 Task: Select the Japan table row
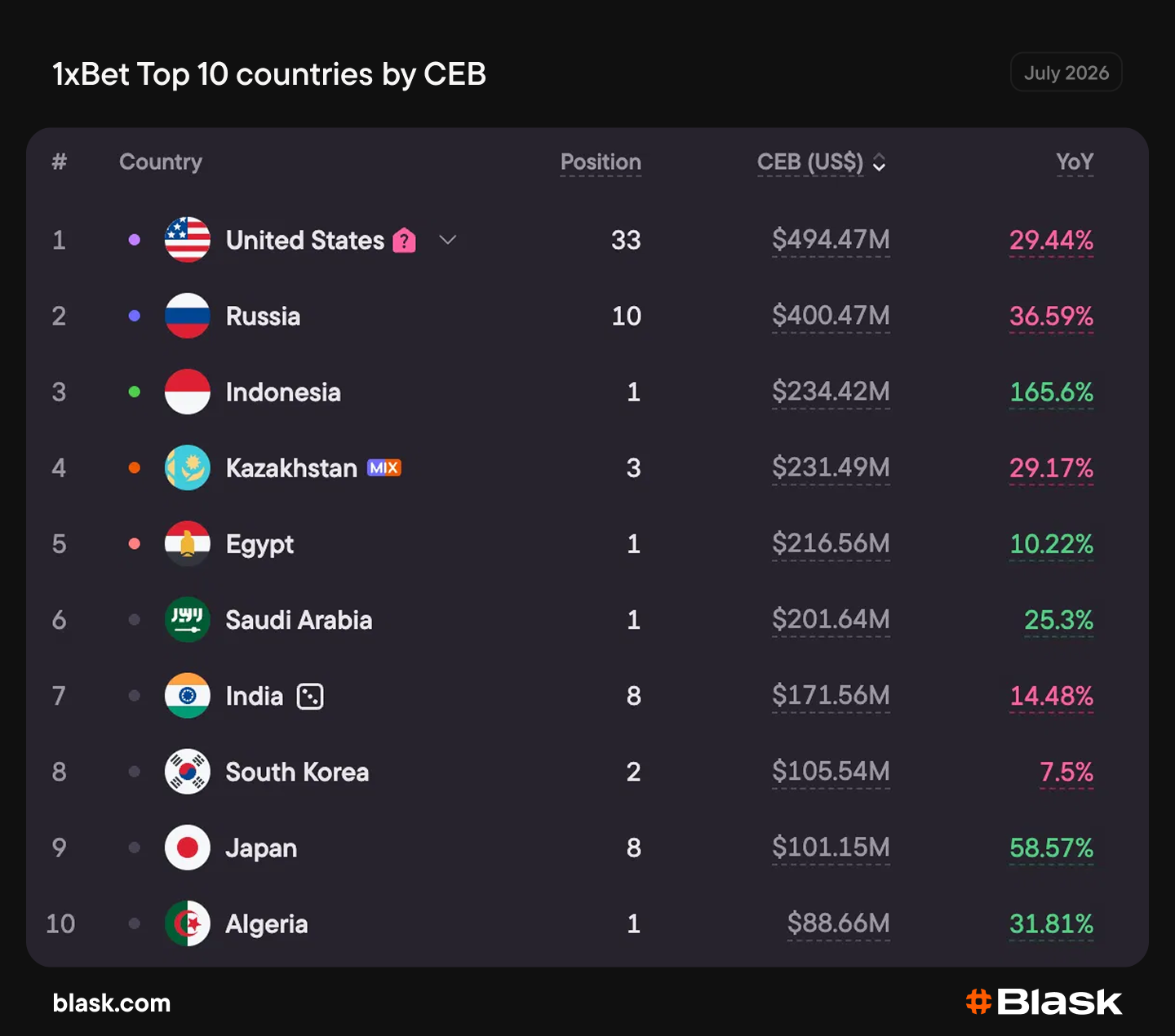coord(587,848)
